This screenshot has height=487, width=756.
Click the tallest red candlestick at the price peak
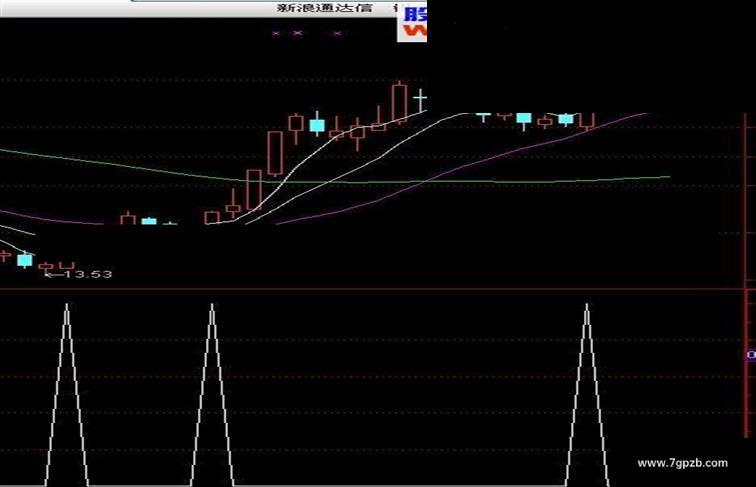(x=399, y=102)
